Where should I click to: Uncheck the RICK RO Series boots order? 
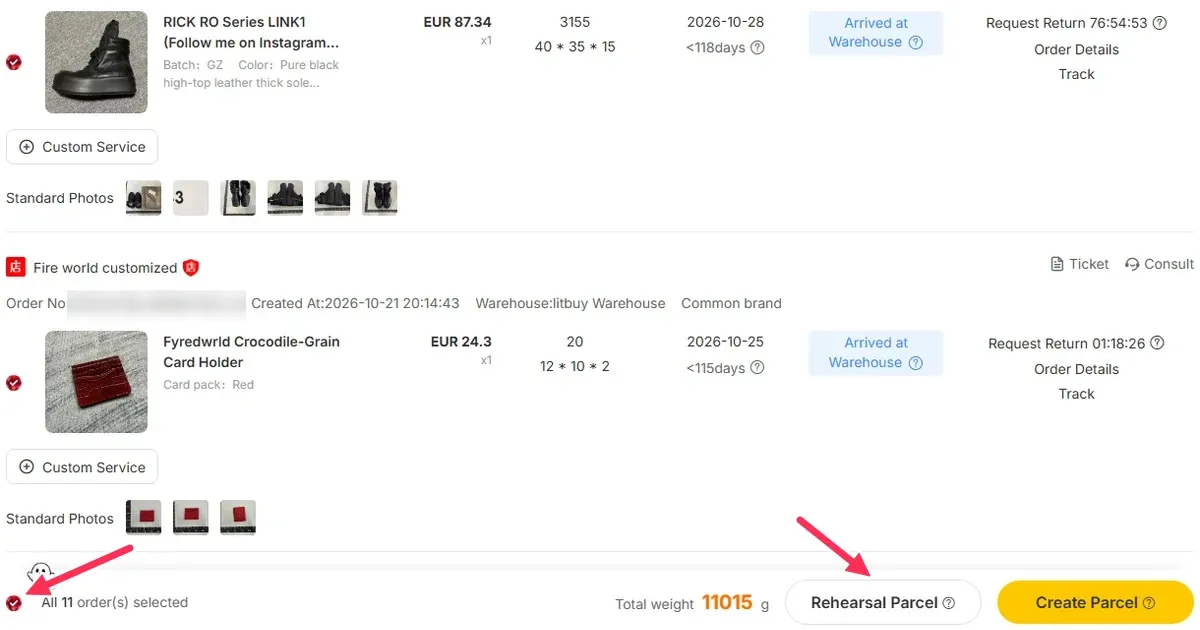tap(14, 62)
